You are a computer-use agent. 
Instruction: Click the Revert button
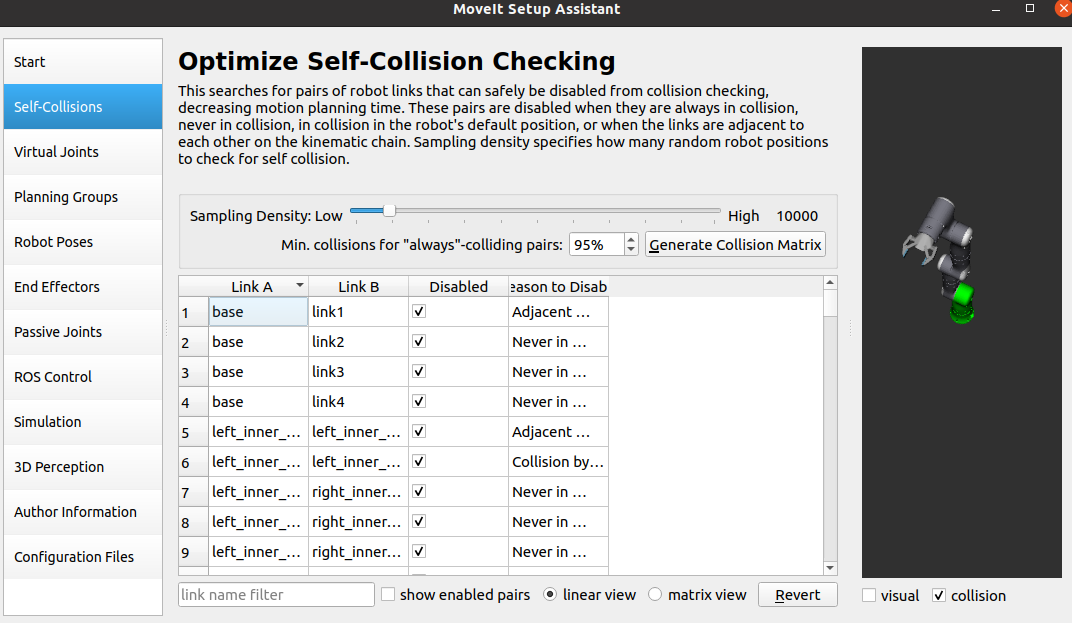798,595
